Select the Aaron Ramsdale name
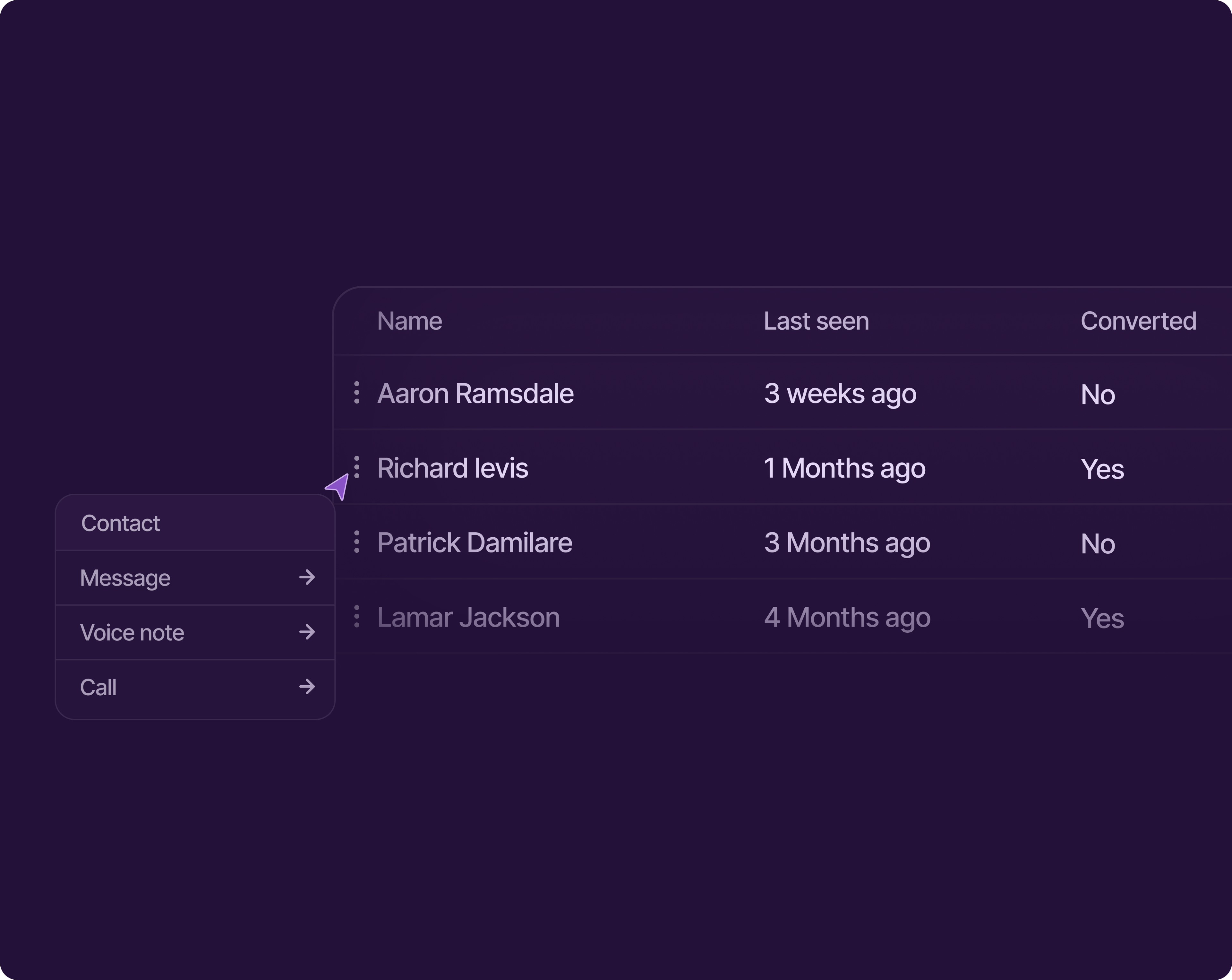This screenshot has height=980, width=1232. 475,394
